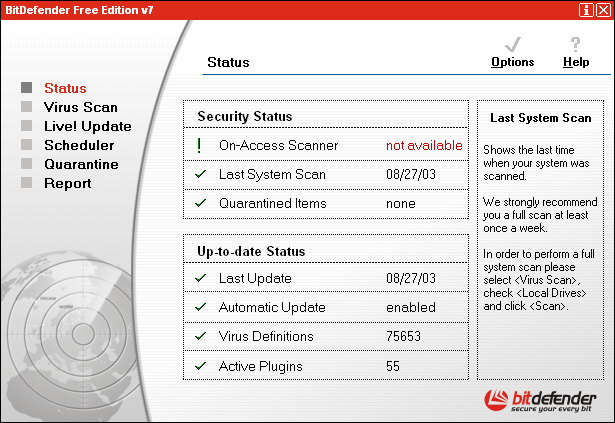Click the bitdefender logo

[x=540, y=401]
